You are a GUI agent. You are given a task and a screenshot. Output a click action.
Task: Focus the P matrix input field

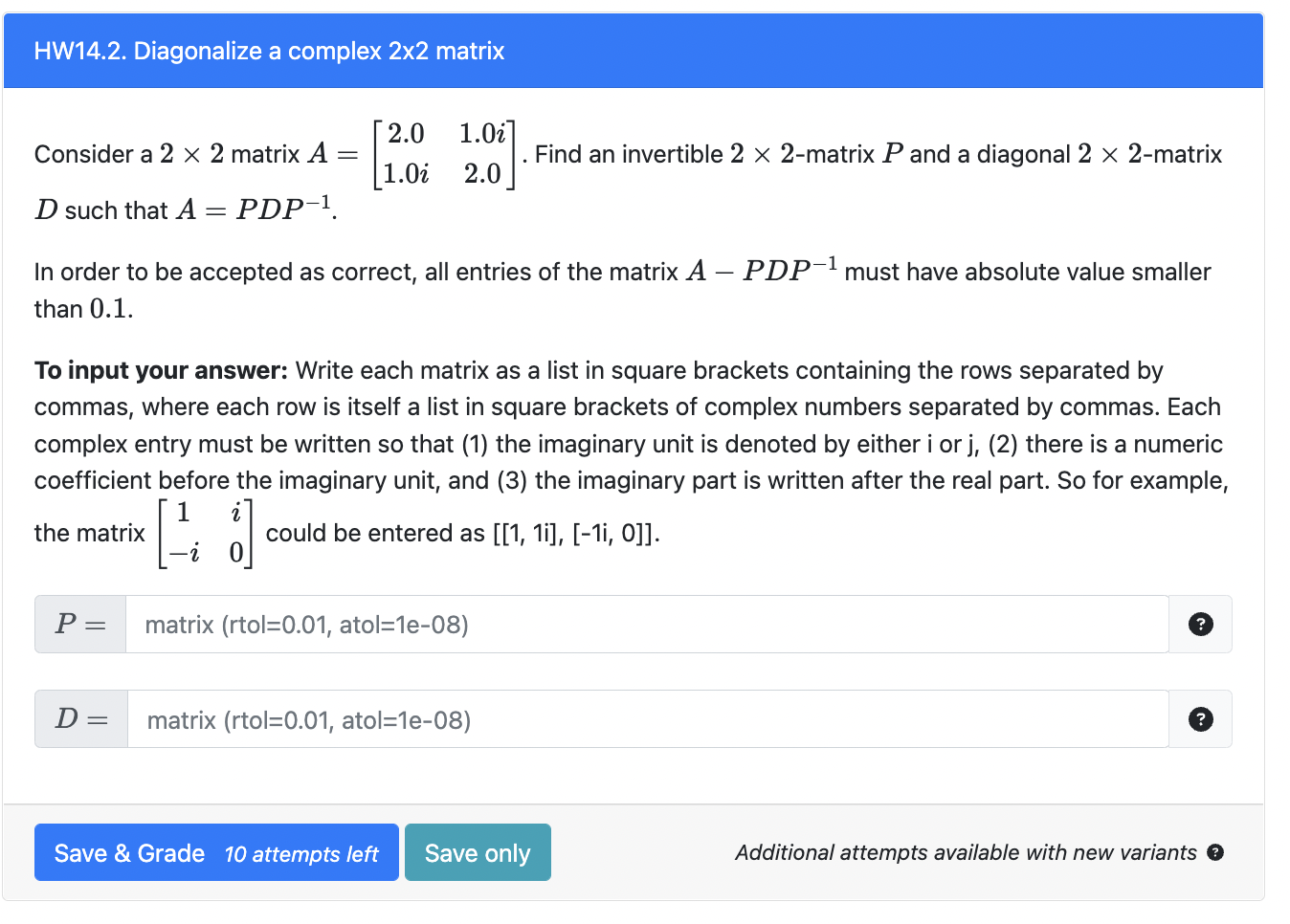tap(574, 624)
